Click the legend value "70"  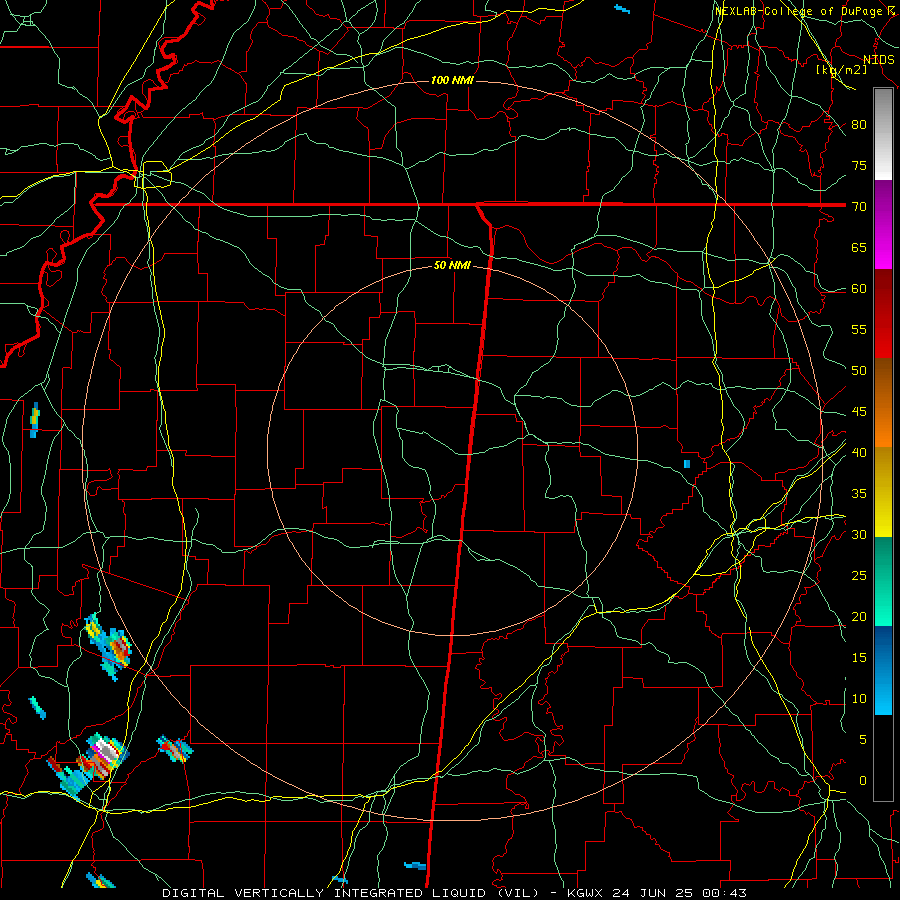[x=859, y=207]
